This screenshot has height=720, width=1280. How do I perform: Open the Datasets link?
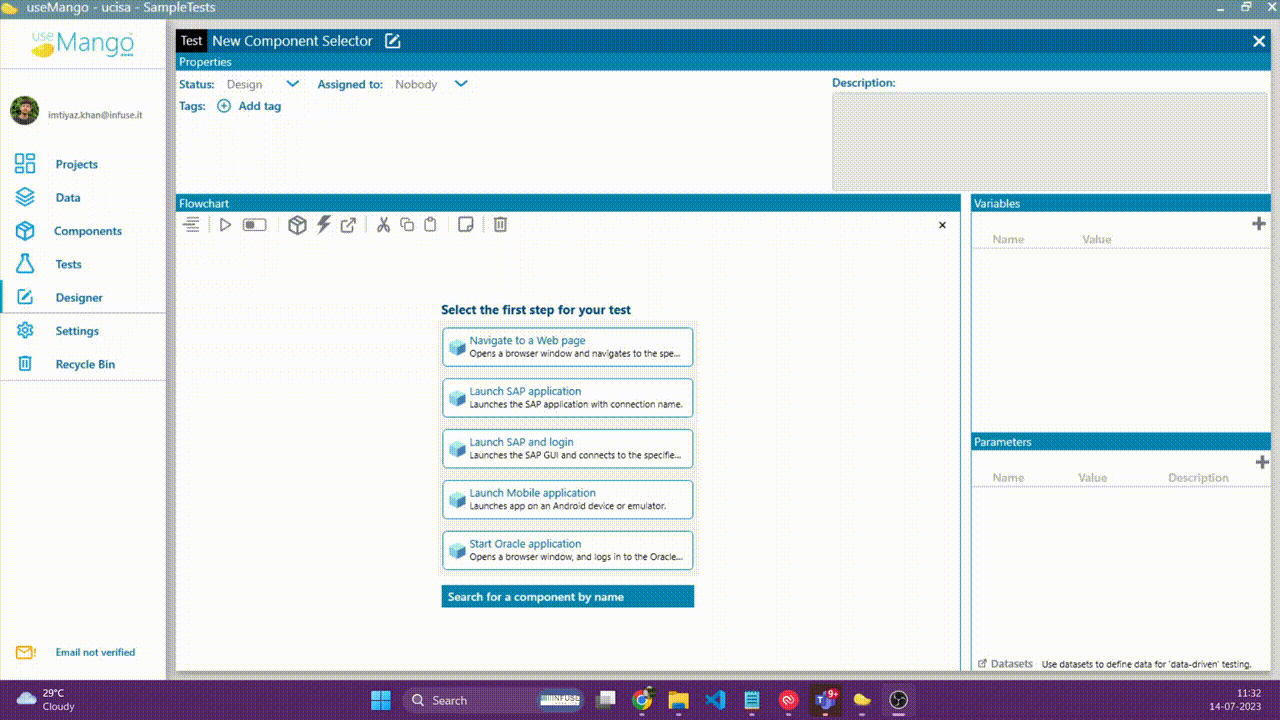(1005, 664)
